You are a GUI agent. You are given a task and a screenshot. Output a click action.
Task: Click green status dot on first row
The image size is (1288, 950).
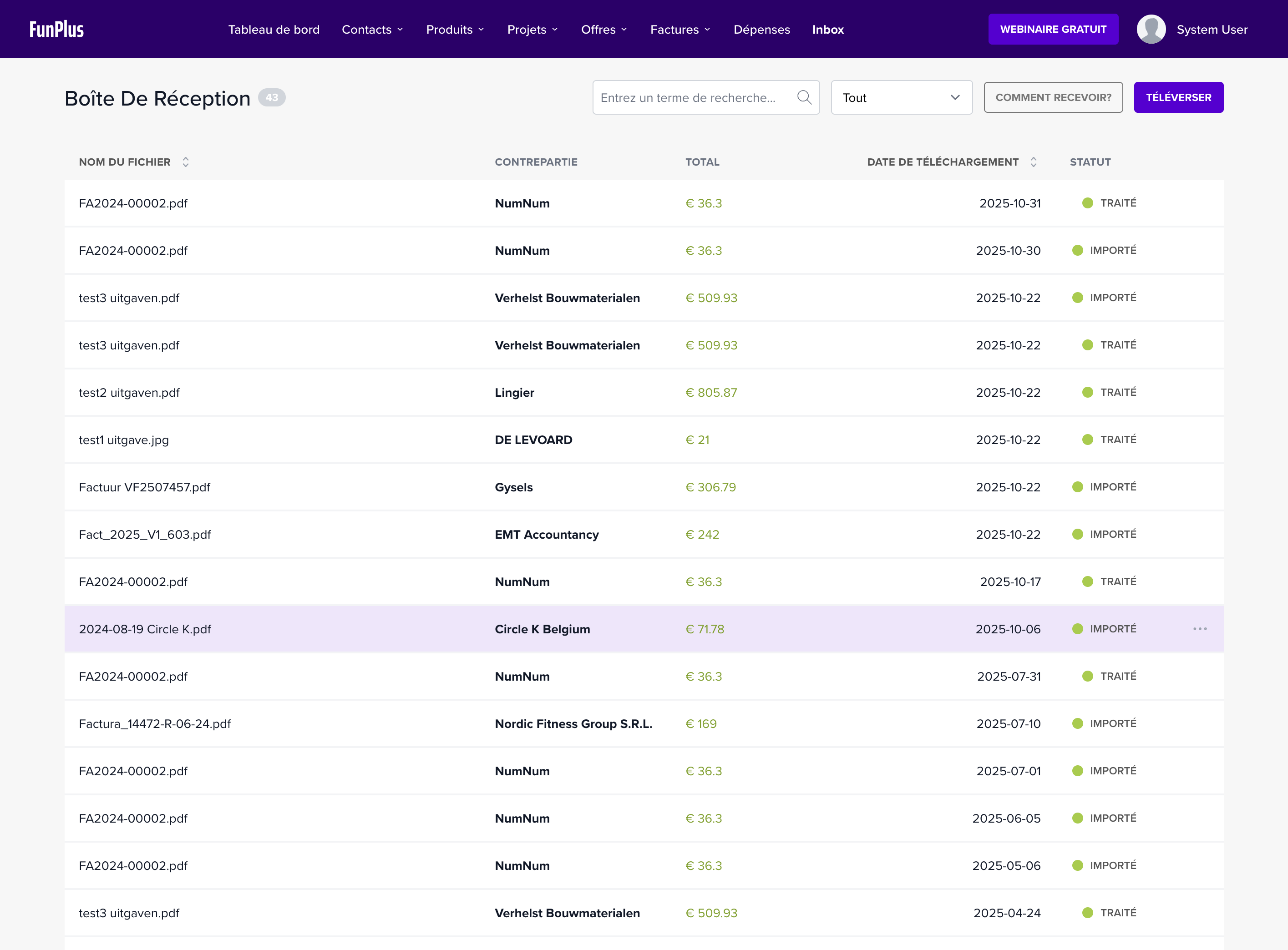1087,203
